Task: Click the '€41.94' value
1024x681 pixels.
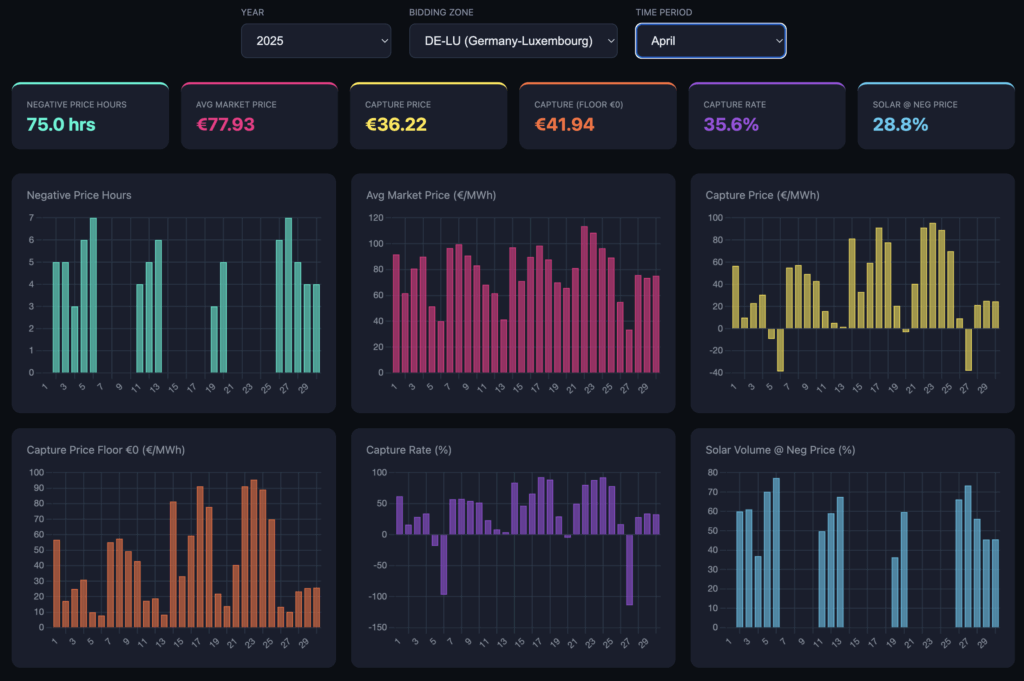Action: (x=564, y=124)
